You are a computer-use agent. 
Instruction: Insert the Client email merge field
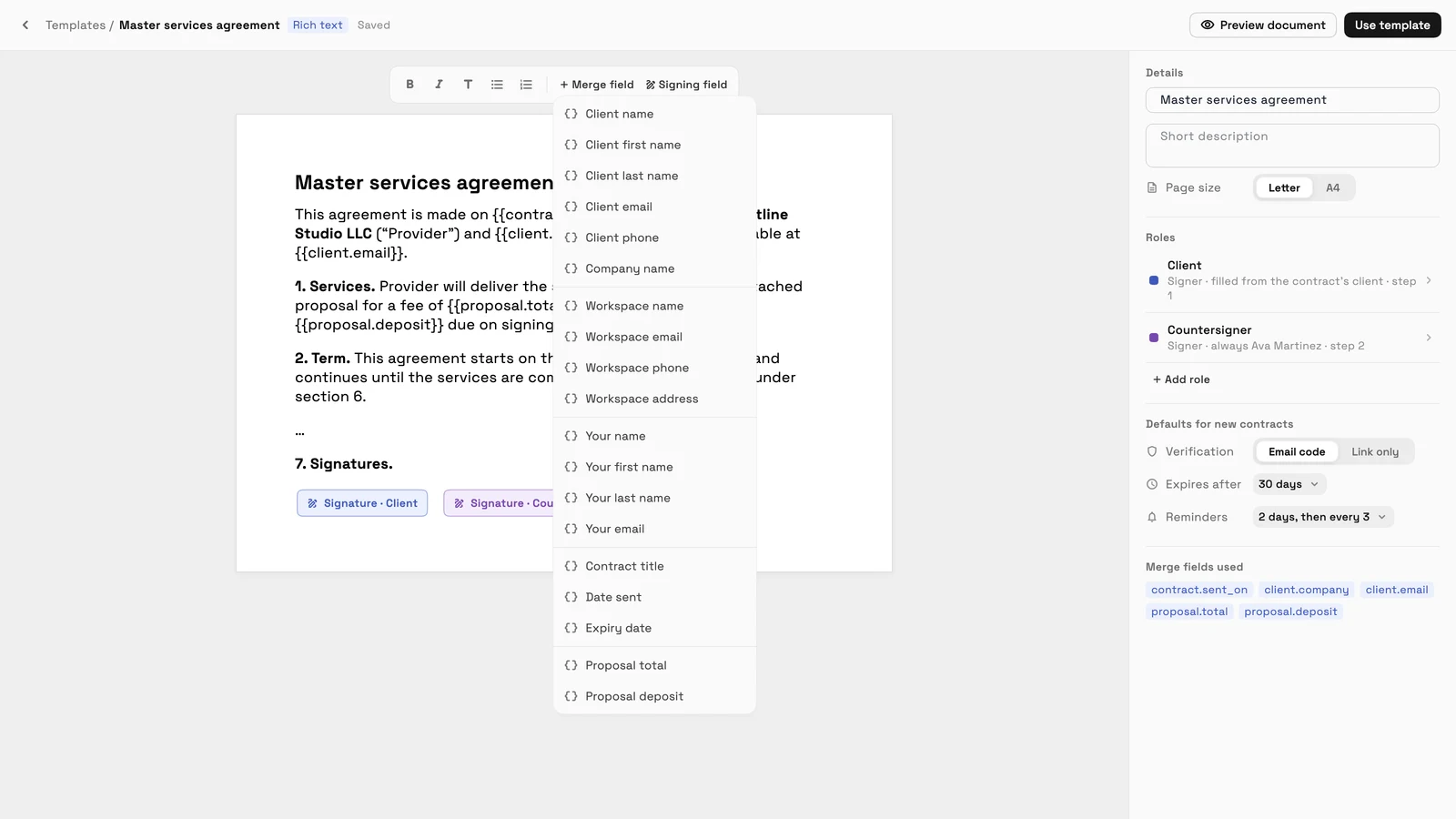(654, 207)
